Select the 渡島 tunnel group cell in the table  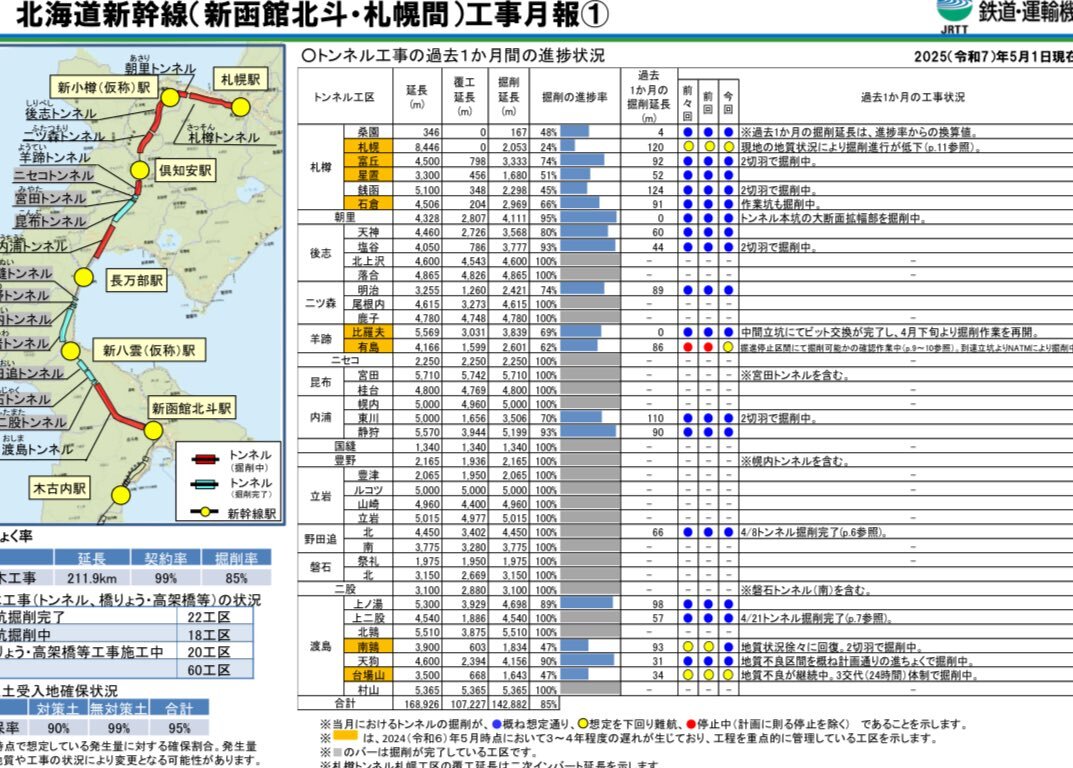(x=320, y=646)
